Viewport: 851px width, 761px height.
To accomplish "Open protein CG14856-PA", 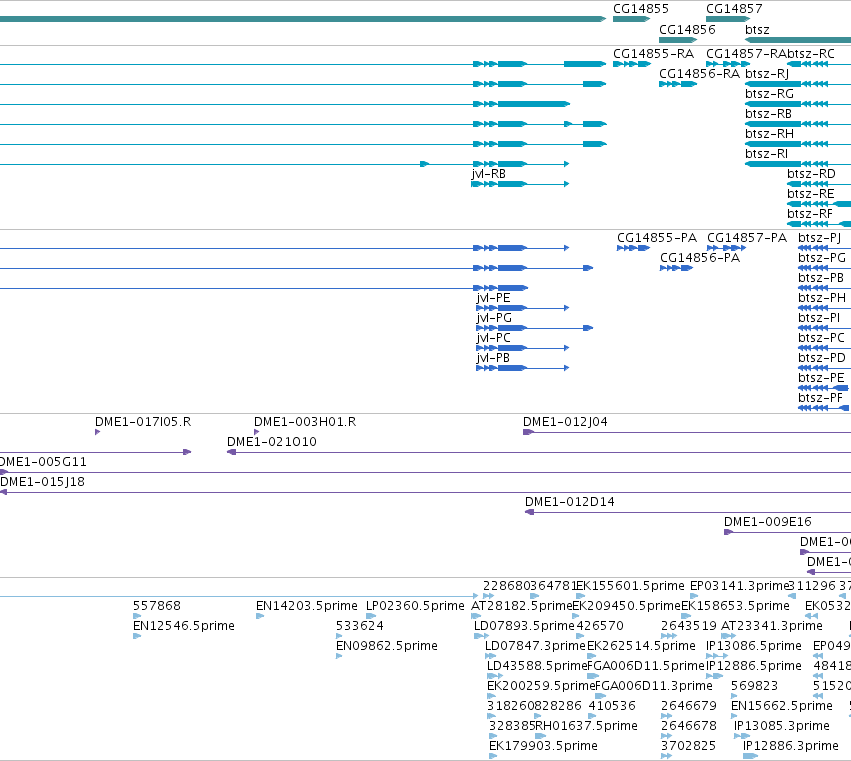I will tap(700, 258).
